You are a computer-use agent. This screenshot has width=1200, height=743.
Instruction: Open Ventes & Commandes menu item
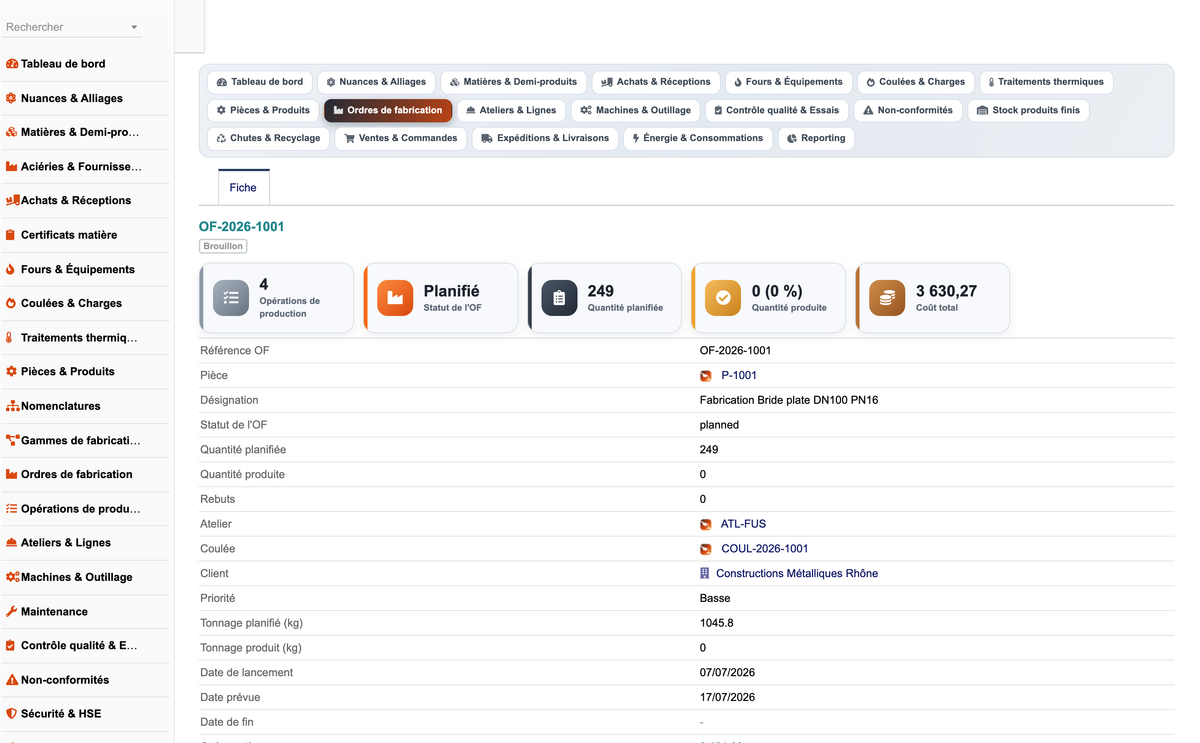pos(400,138)
